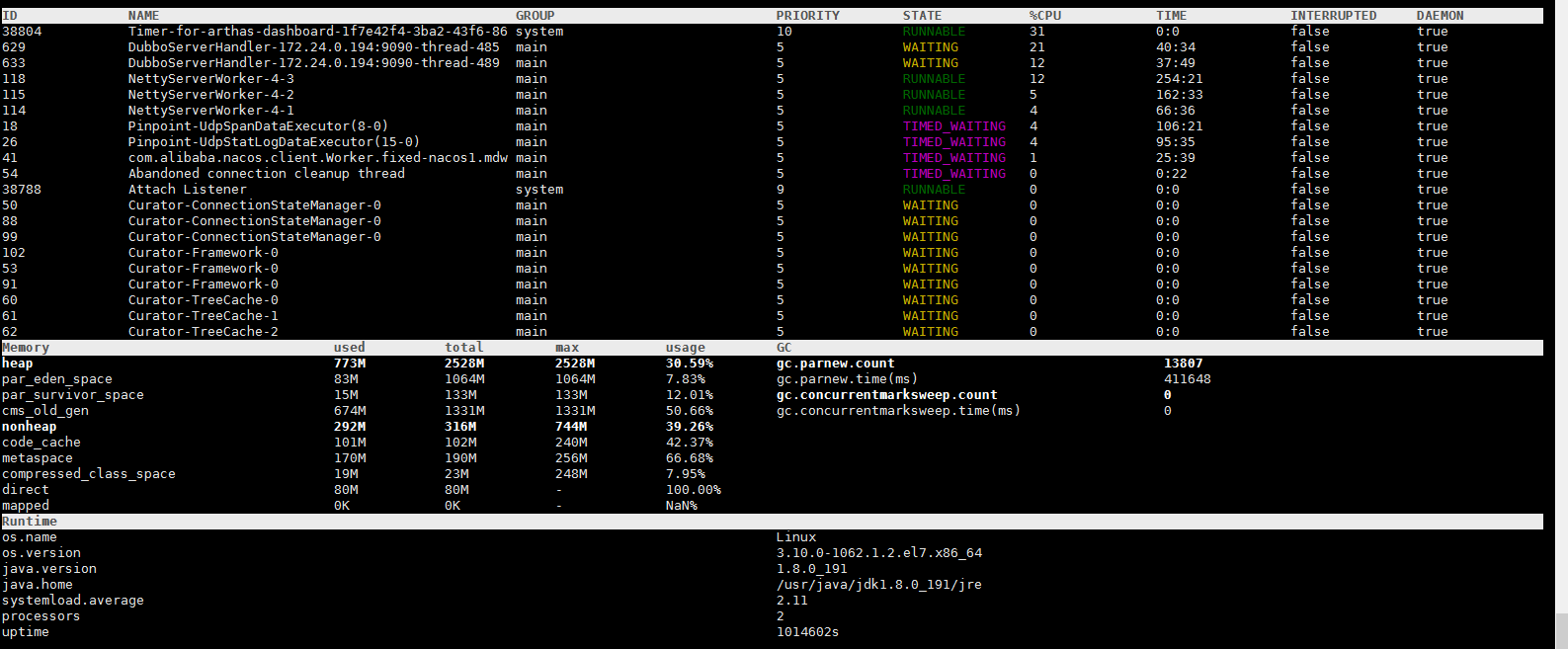
Task: Click metaspace usage 66.68%
Action: [x=689, y=458]
